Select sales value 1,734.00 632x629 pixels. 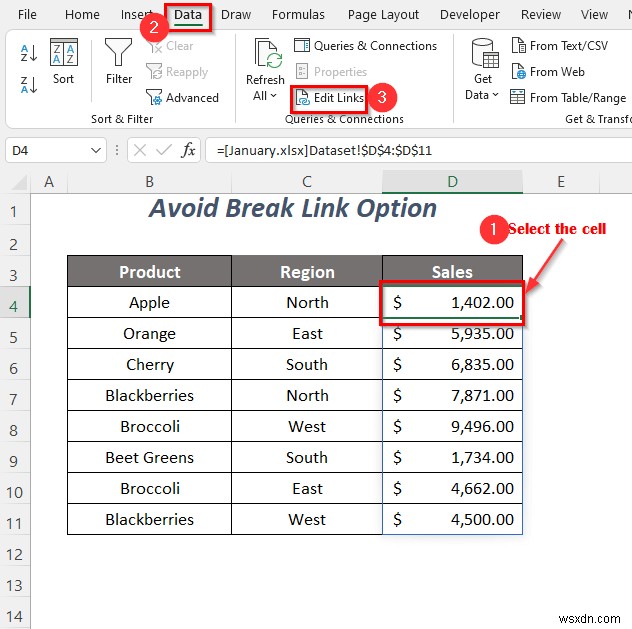click(x=452, y=457)
